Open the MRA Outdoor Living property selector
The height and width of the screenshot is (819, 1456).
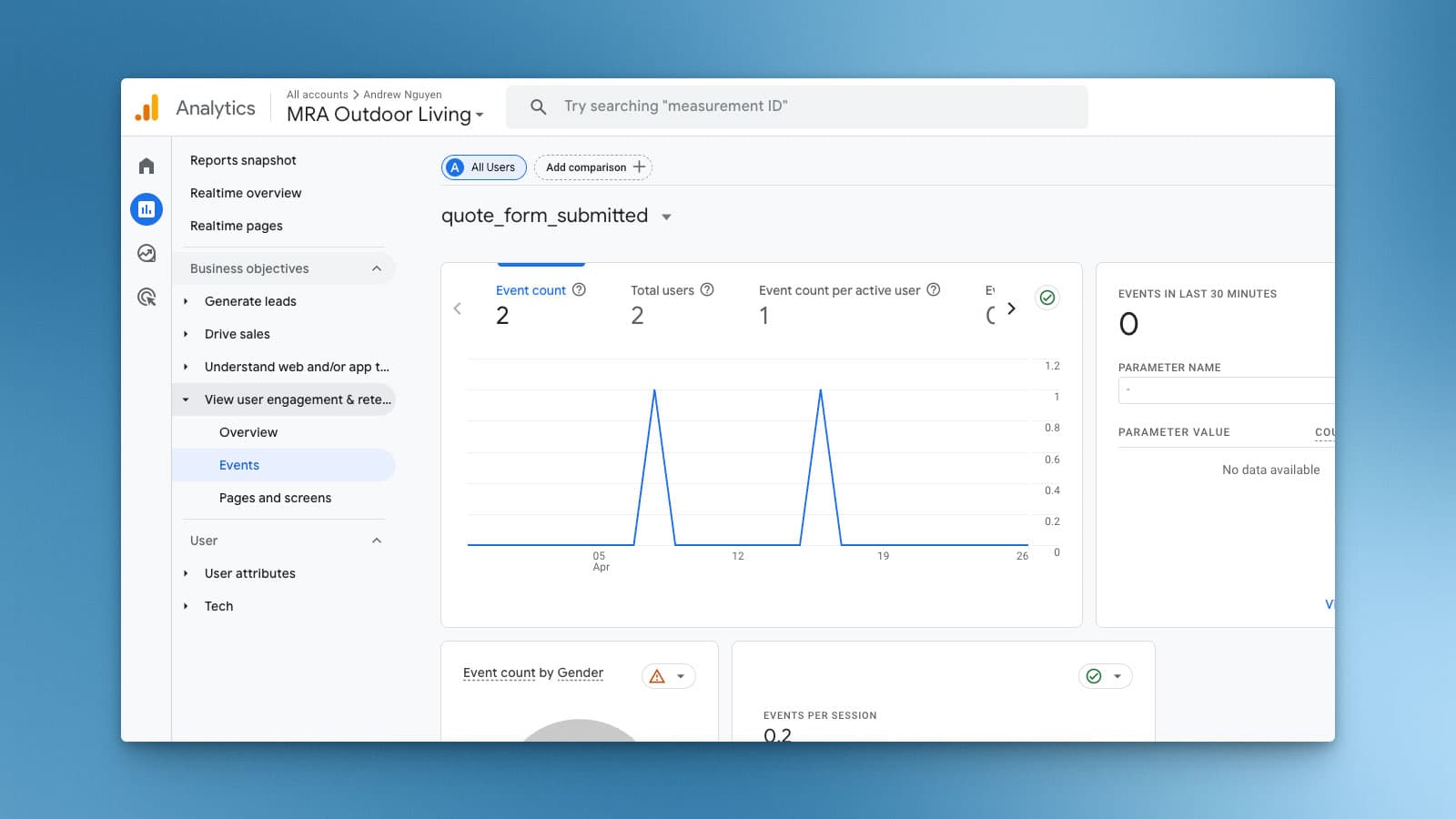(x=385, y=115)
